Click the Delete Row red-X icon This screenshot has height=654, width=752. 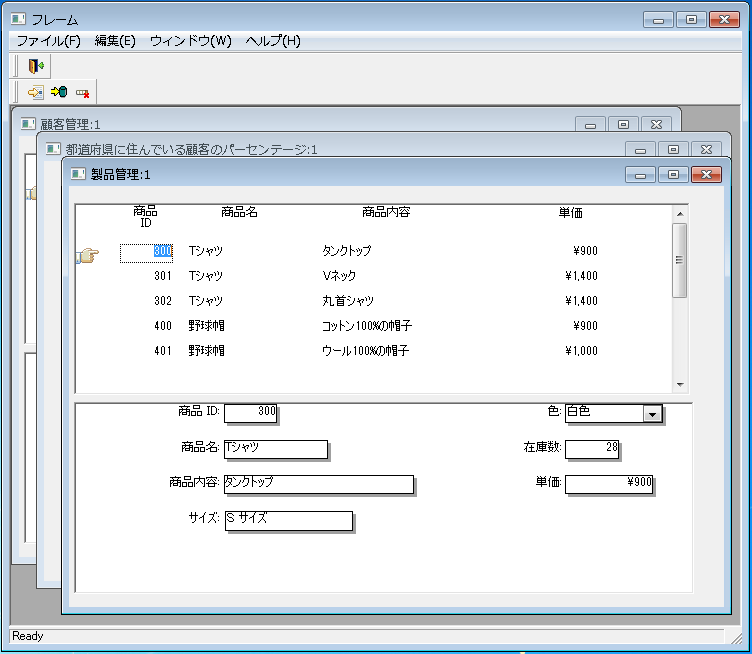point(82,93)
